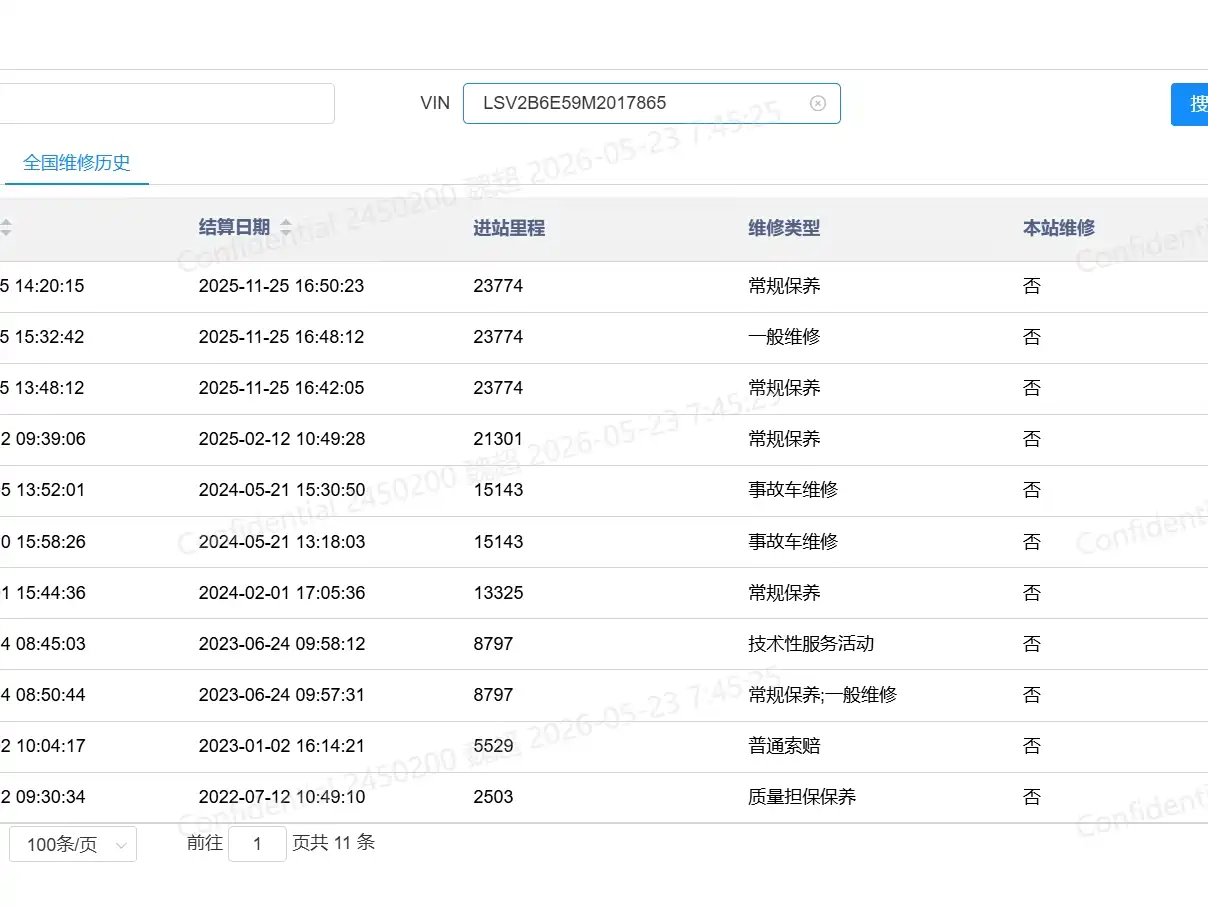Select the date 2024-02-01 17:05:36

pyautogui.click(x=281, y=593)
